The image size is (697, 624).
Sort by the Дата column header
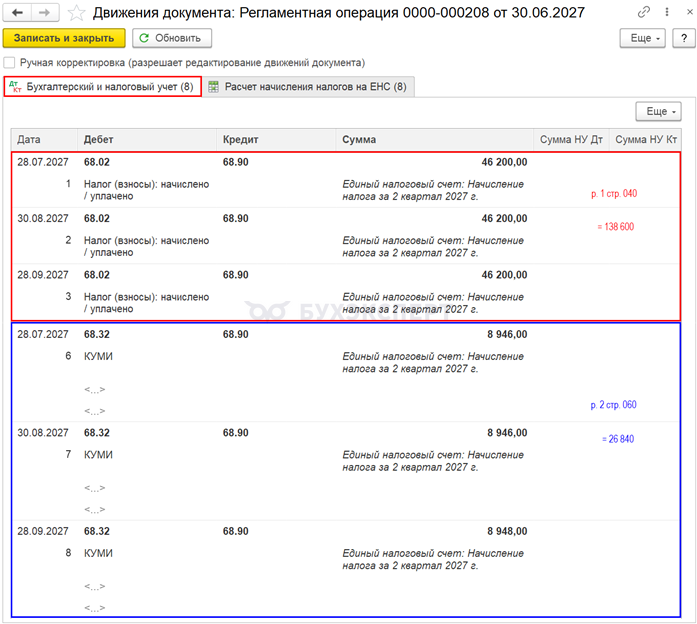pos(44,140)
